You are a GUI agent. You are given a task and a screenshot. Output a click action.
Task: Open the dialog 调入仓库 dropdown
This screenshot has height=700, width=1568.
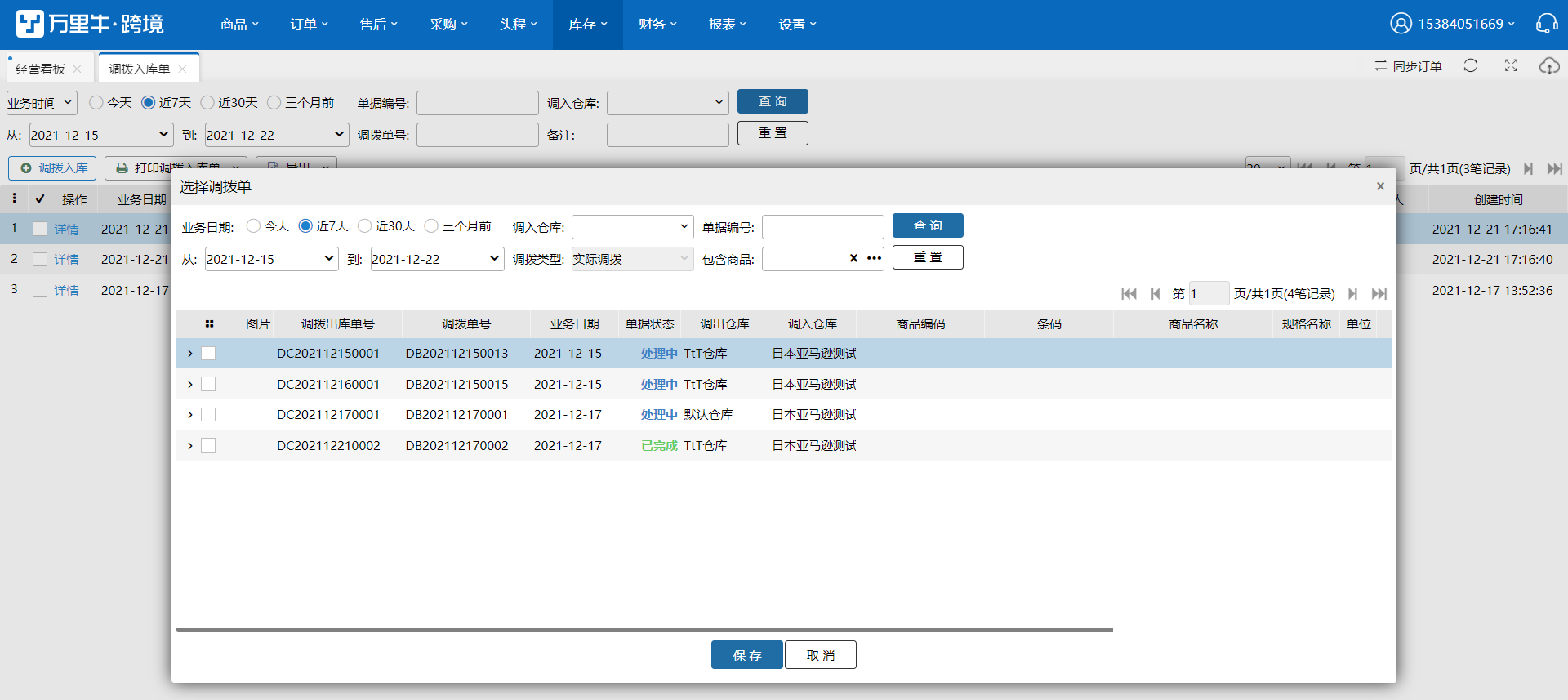tap(632, 226)
